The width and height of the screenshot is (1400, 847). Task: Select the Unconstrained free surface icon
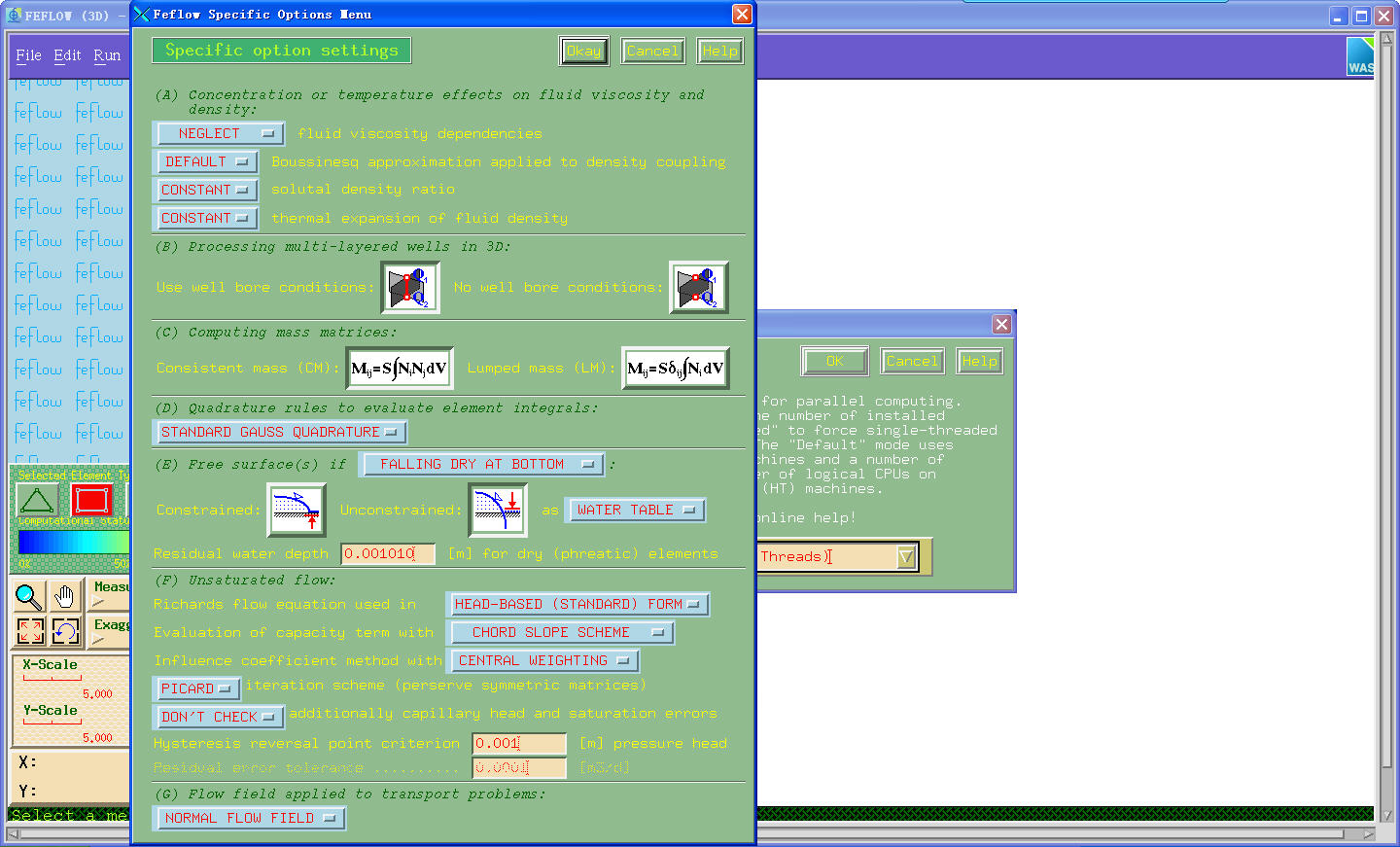point(498,511)
